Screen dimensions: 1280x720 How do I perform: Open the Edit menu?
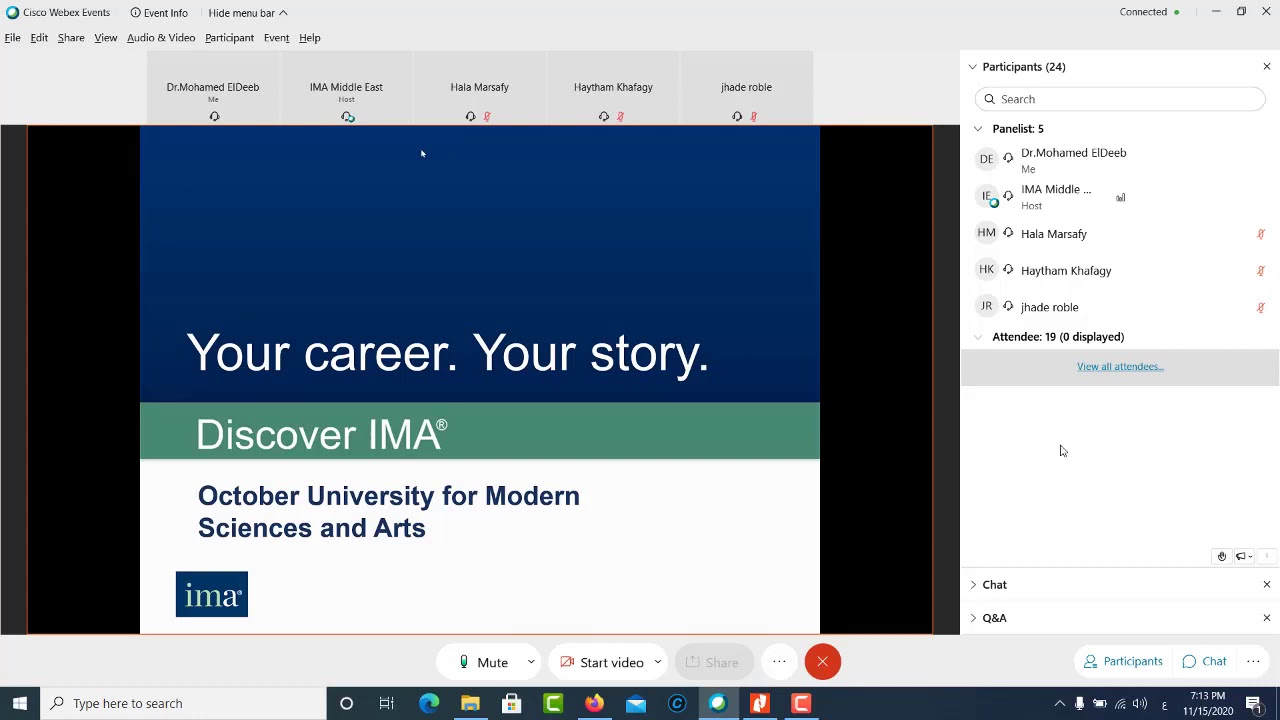click(39, 38)
